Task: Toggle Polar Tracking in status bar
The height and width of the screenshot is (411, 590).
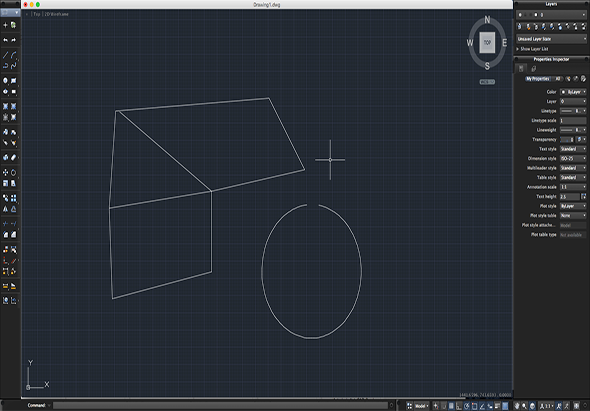Action: pos(467,406)
